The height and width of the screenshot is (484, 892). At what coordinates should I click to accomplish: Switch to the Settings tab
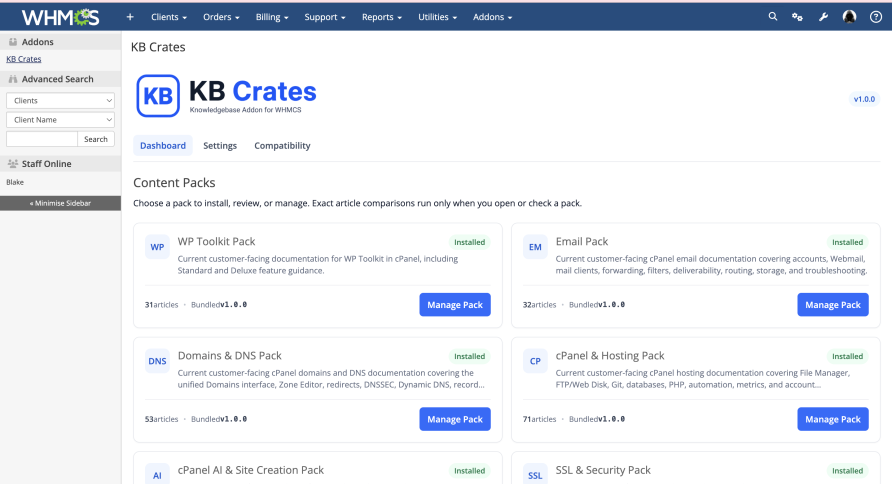point(220,146)
